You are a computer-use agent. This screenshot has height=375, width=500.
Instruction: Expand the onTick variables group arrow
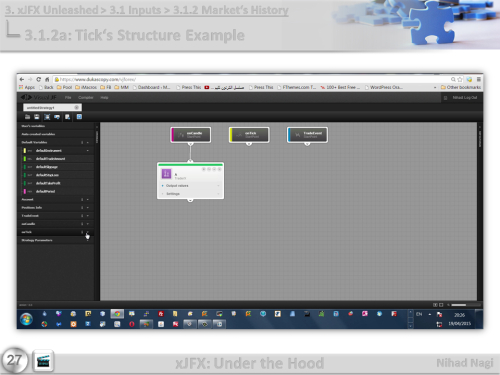(x=88, y=232)
